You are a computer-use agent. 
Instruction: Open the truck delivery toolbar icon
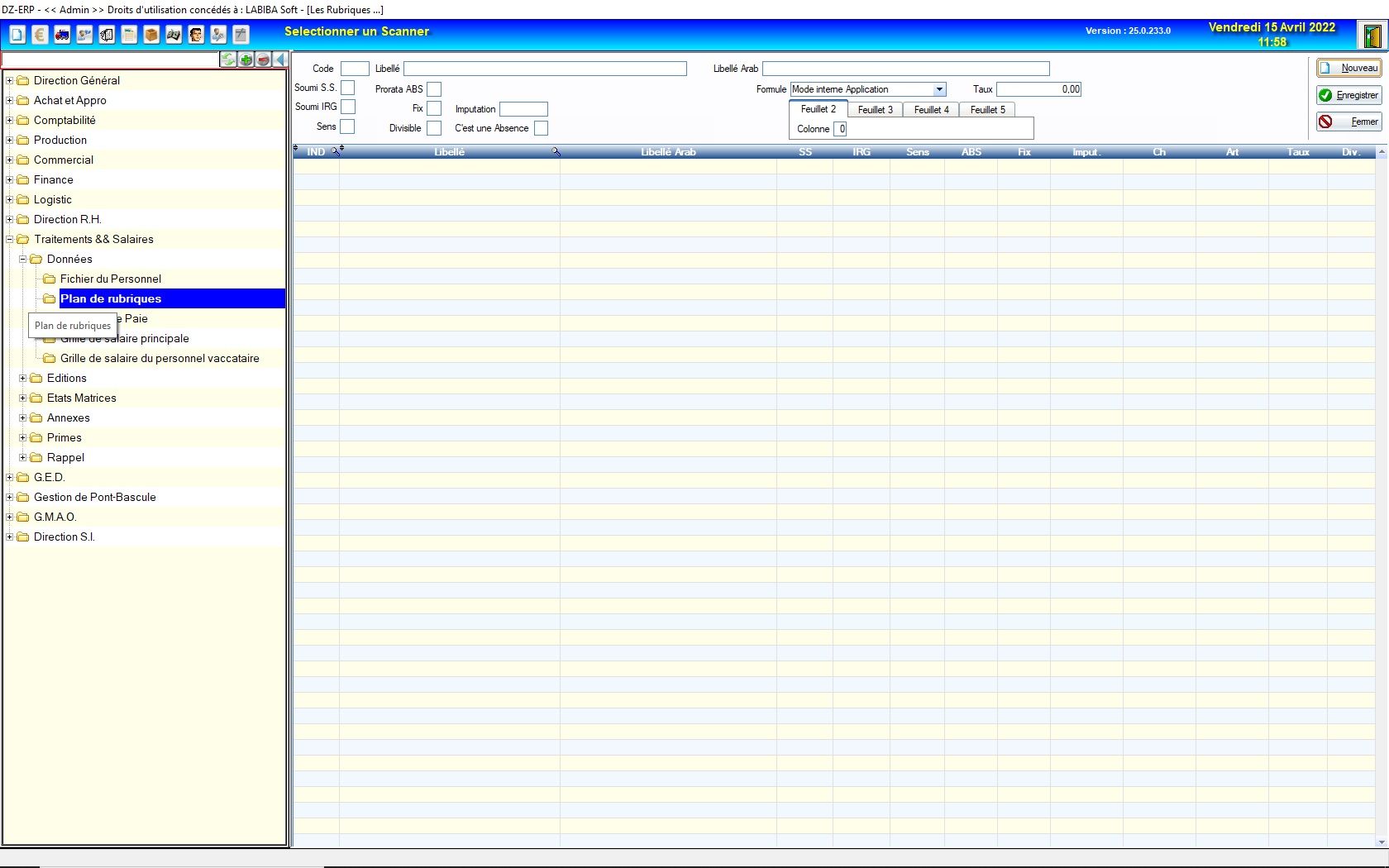coord(62,35)
